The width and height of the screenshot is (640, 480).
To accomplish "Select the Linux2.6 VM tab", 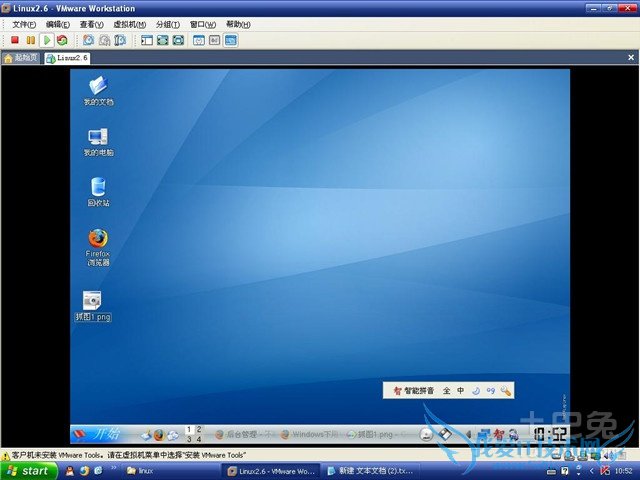I will 67,58.
